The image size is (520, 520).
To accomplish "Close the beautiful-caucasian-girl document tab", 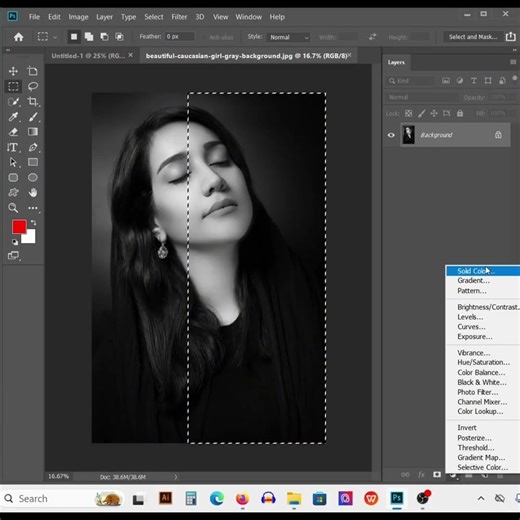I will [349, 55].
